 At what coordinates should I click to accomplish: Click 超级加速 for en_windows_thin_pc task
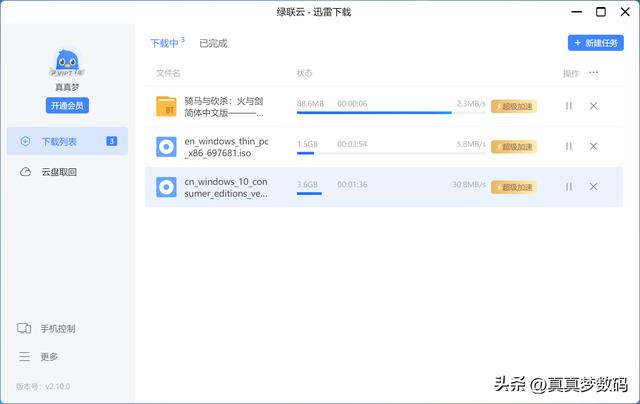(x=514, y=147)
